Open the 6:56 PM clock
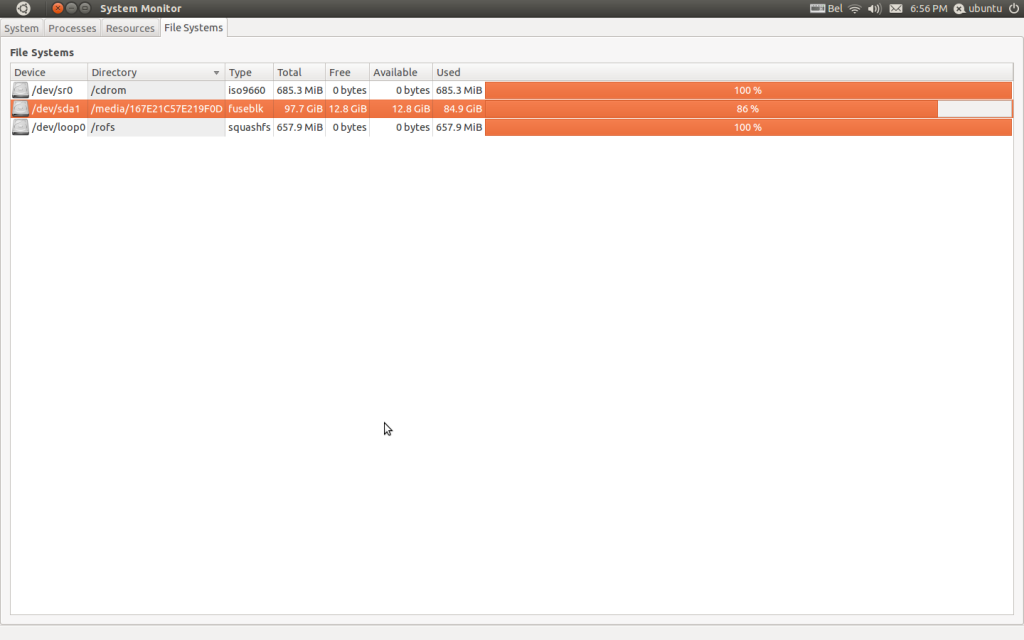1024x640 pixels. 928,9
